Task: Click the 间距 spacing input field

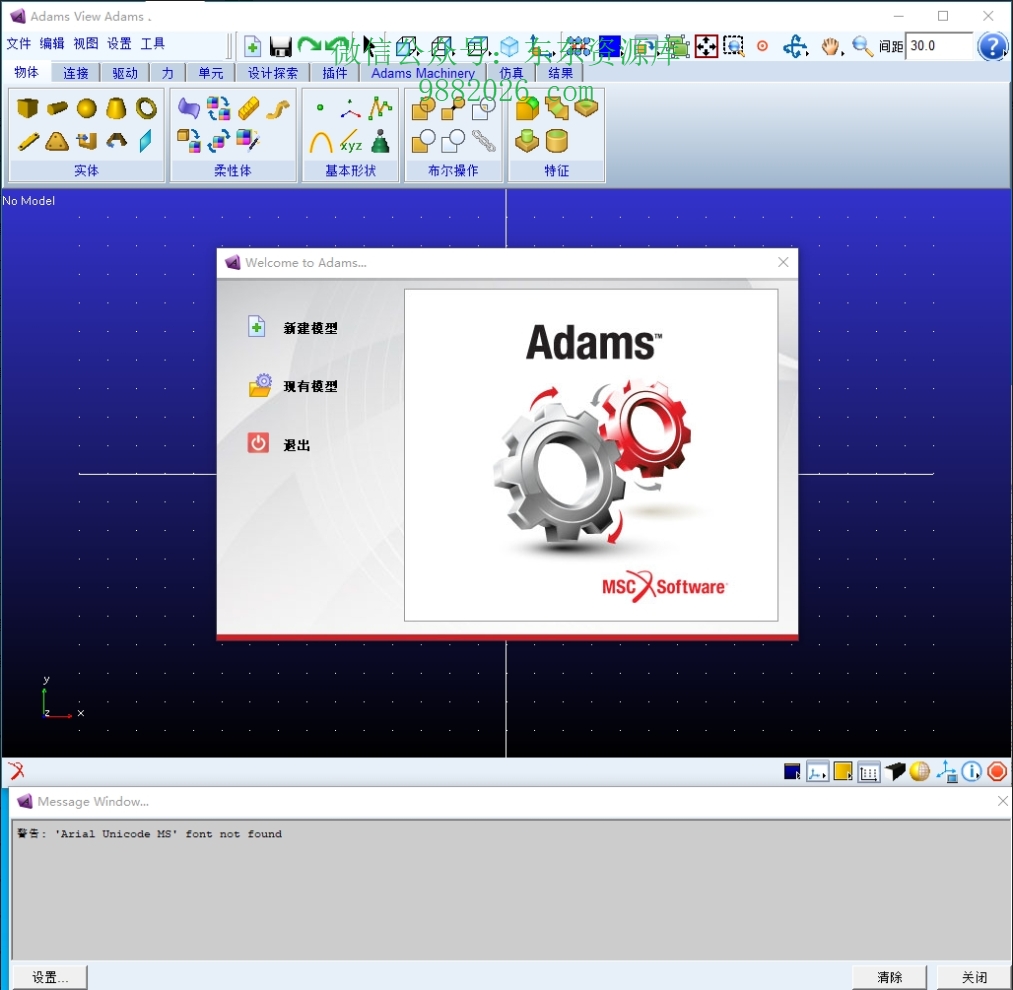Action: coord(938,46)
